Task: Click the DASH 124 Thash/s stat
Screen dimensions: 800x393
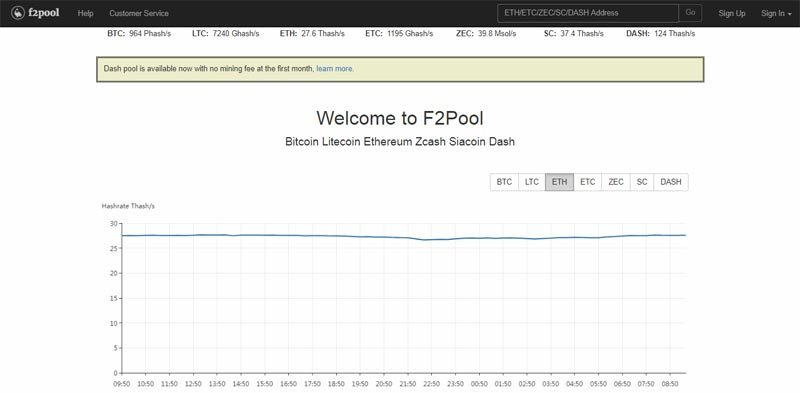Action: coord(660,34)
